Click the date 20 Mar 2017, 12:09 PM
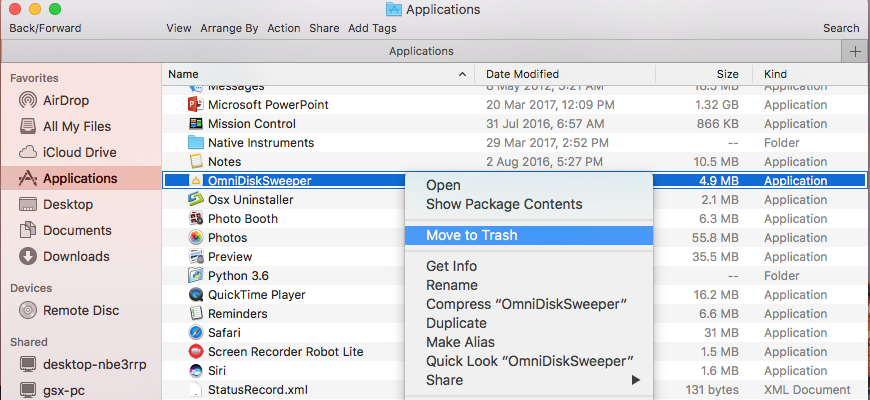This screenshot has height=400, width=870. point(550,105)
